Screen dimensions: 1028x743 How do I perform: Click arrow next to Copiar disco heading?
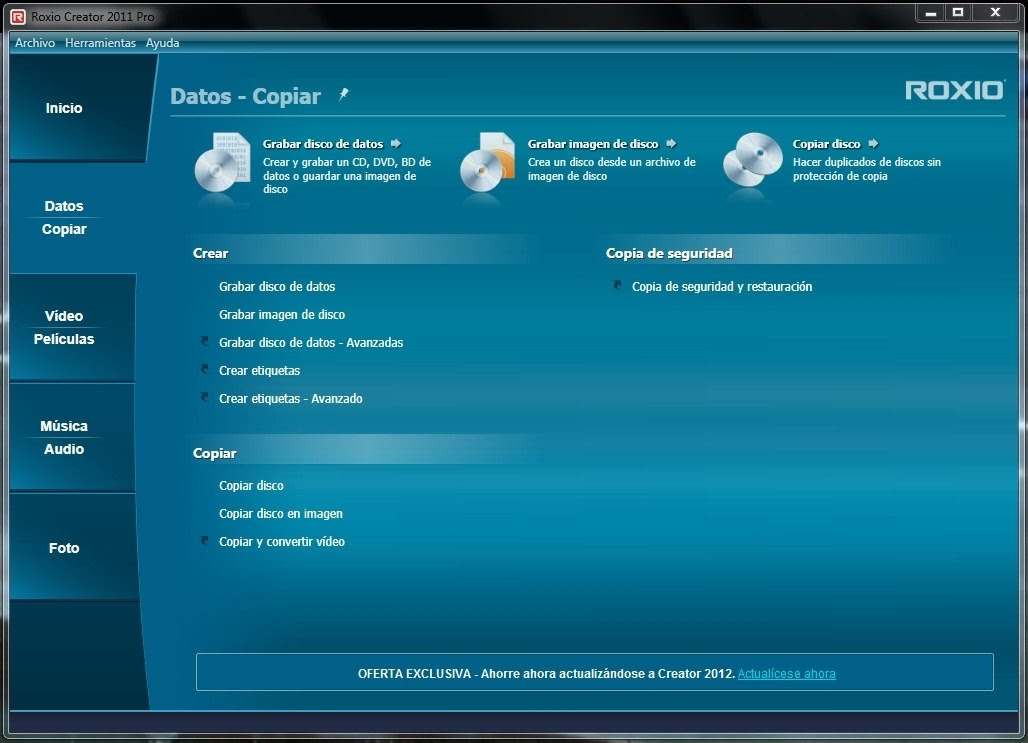point(873,144)
